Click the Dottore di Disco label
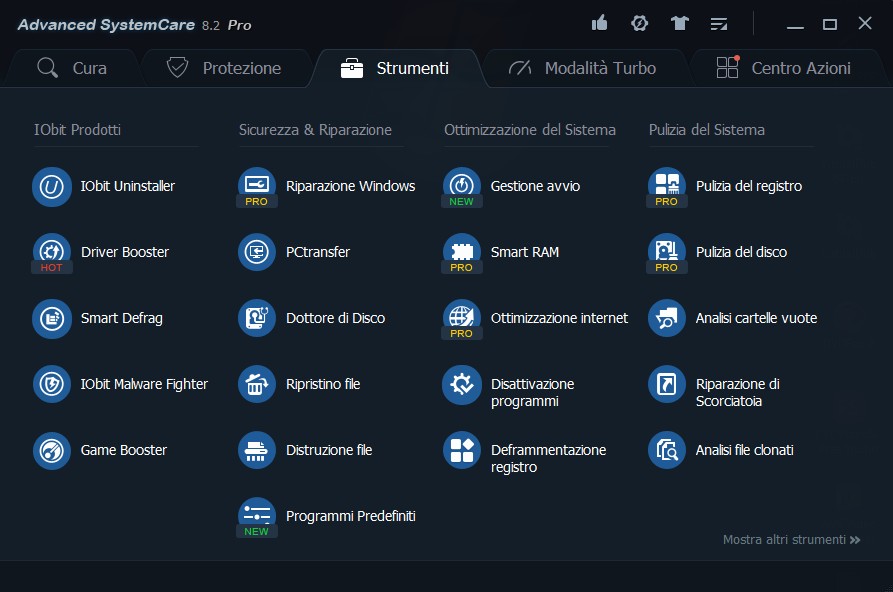Viewport: 893px width, 592px height. [x=335, y=318]
